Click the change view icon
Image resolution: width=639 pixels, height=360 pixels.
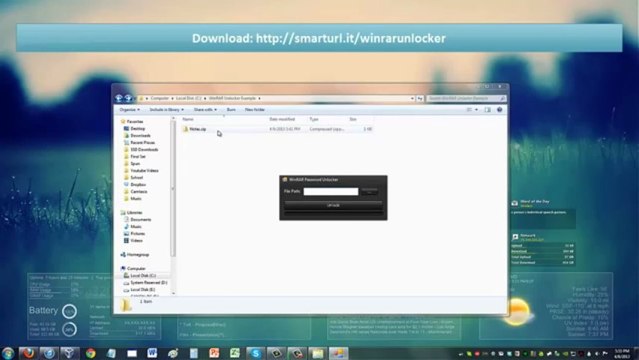click(x=469, y=110)
